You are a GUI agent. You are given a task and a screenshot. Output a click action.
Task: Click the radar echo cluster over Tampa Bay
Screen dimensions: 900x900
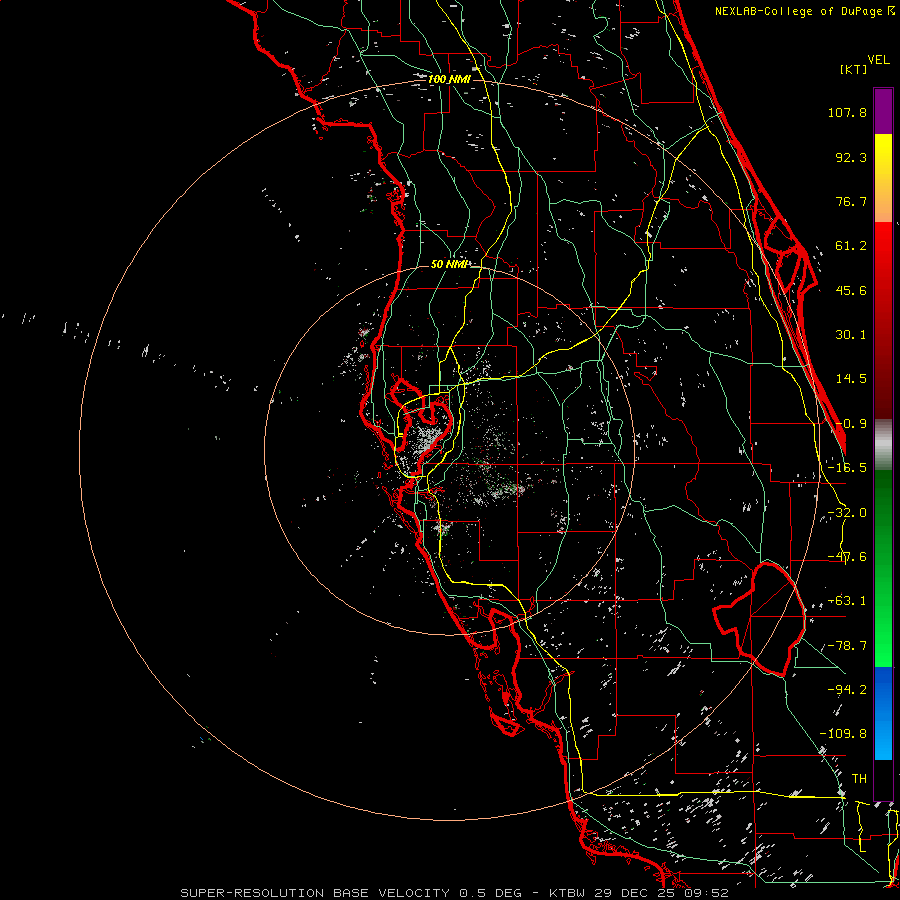(x=424, y=442)
